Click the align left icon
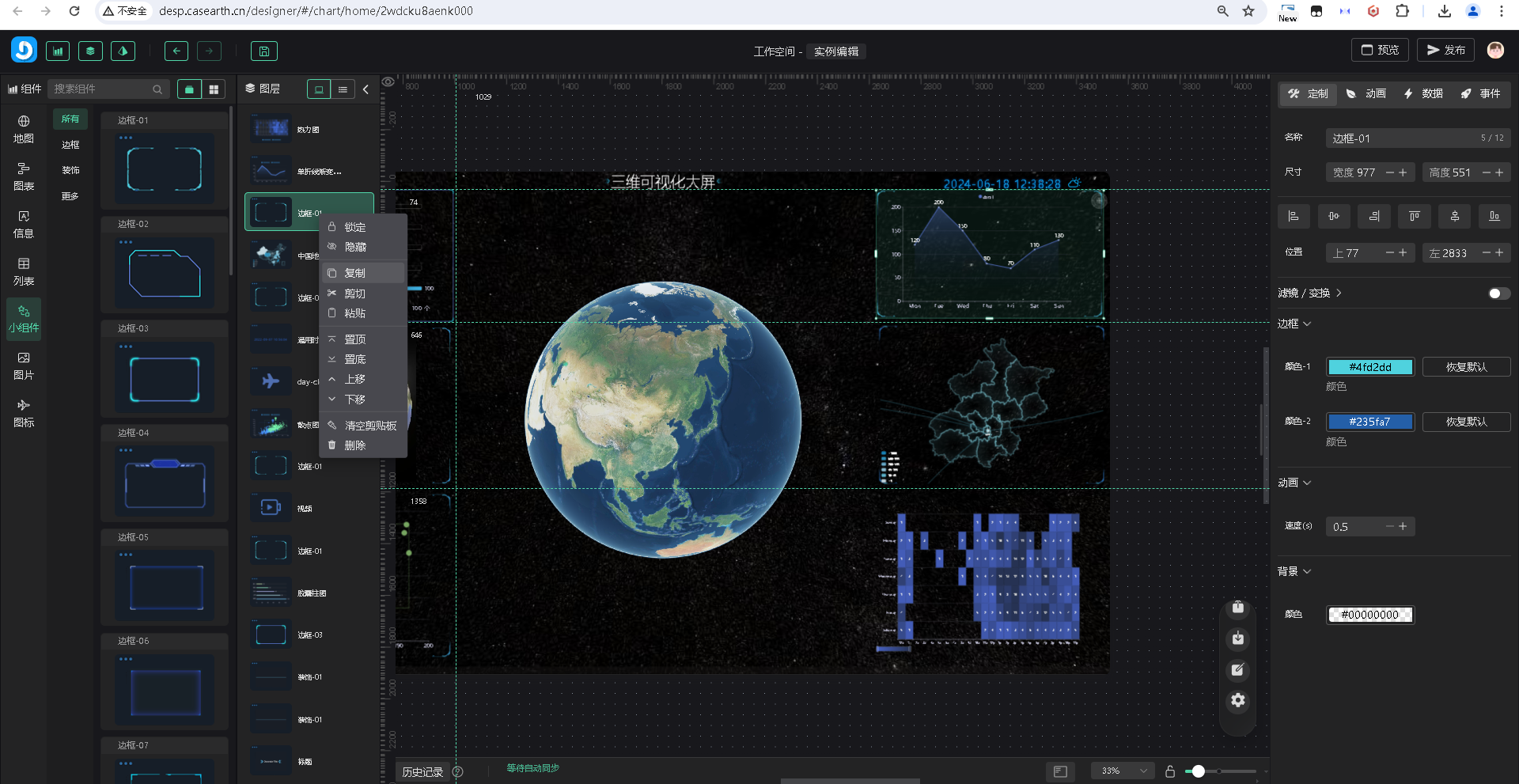The height and width of the screenshot is (784, 1519). click(1294, 216)
